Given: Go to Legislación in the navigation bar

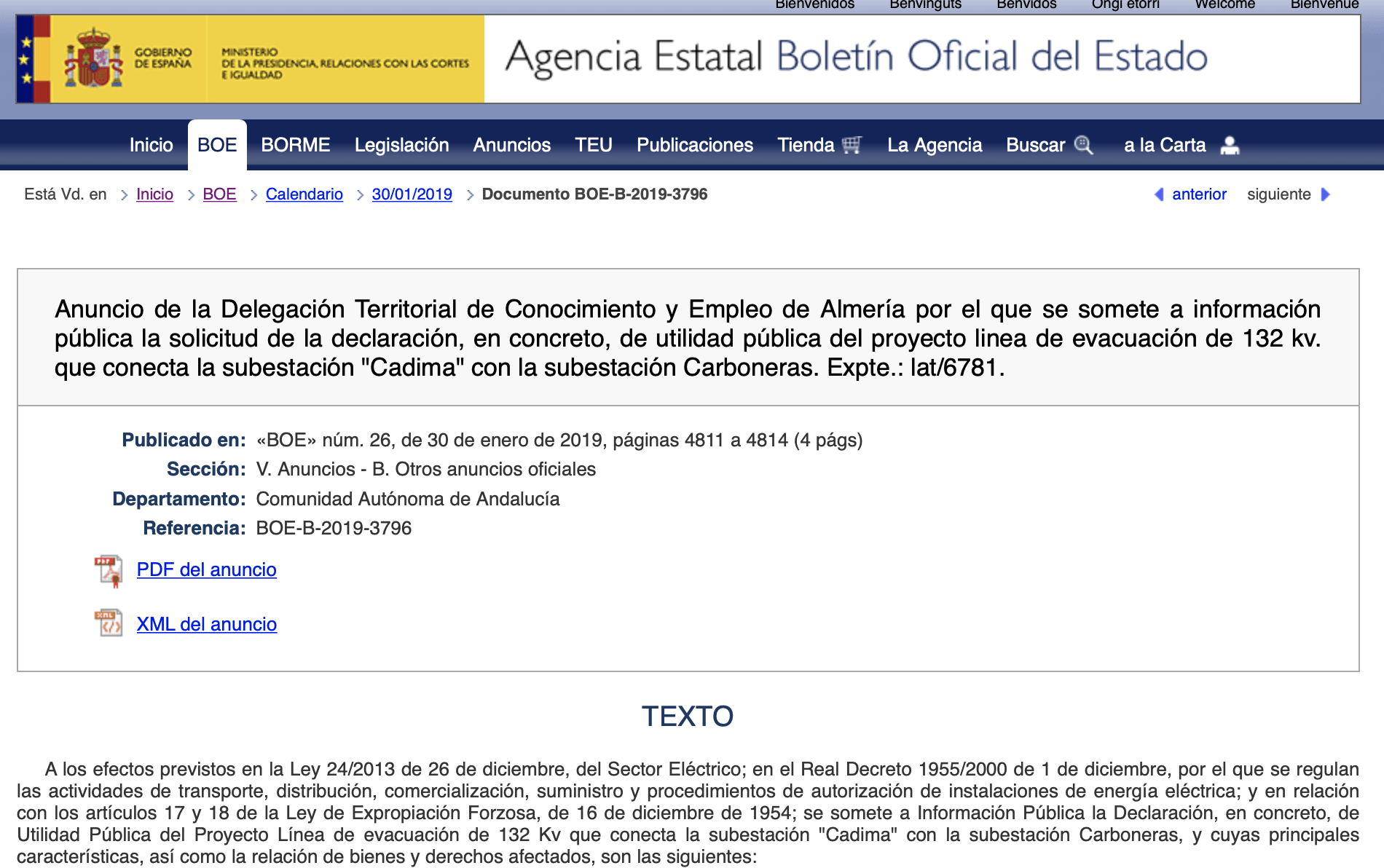Looking at the screenshot, I should [402, 145].
